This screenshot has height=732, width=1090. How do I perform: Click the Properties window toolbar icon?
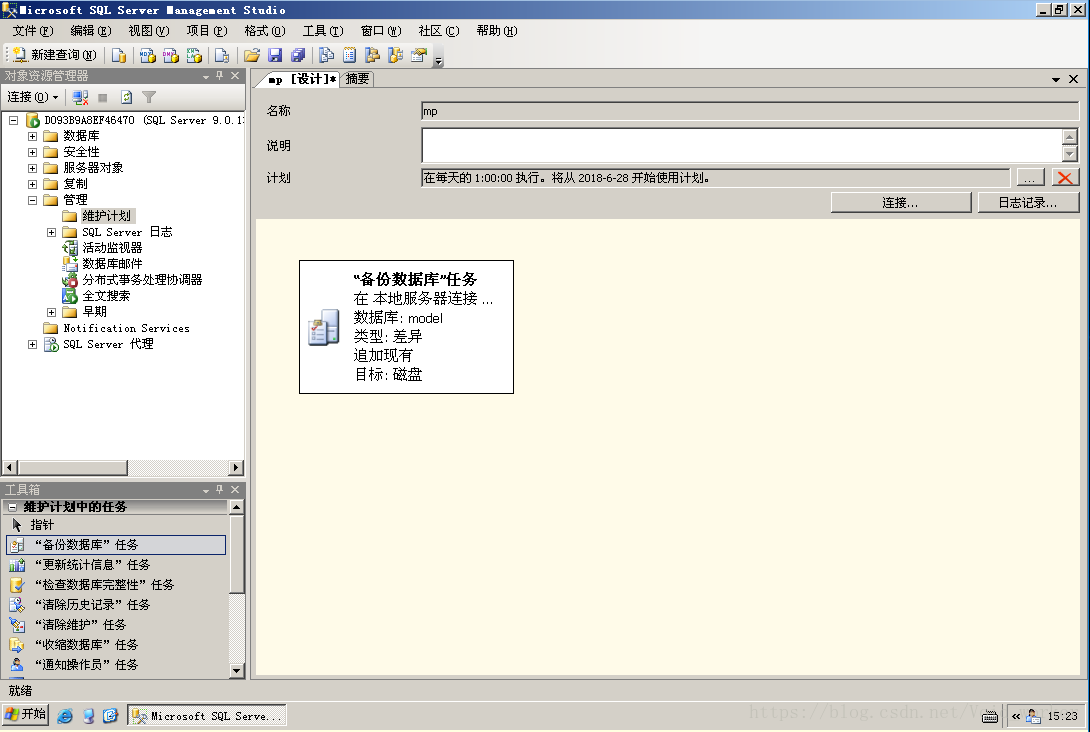point(418,56)
